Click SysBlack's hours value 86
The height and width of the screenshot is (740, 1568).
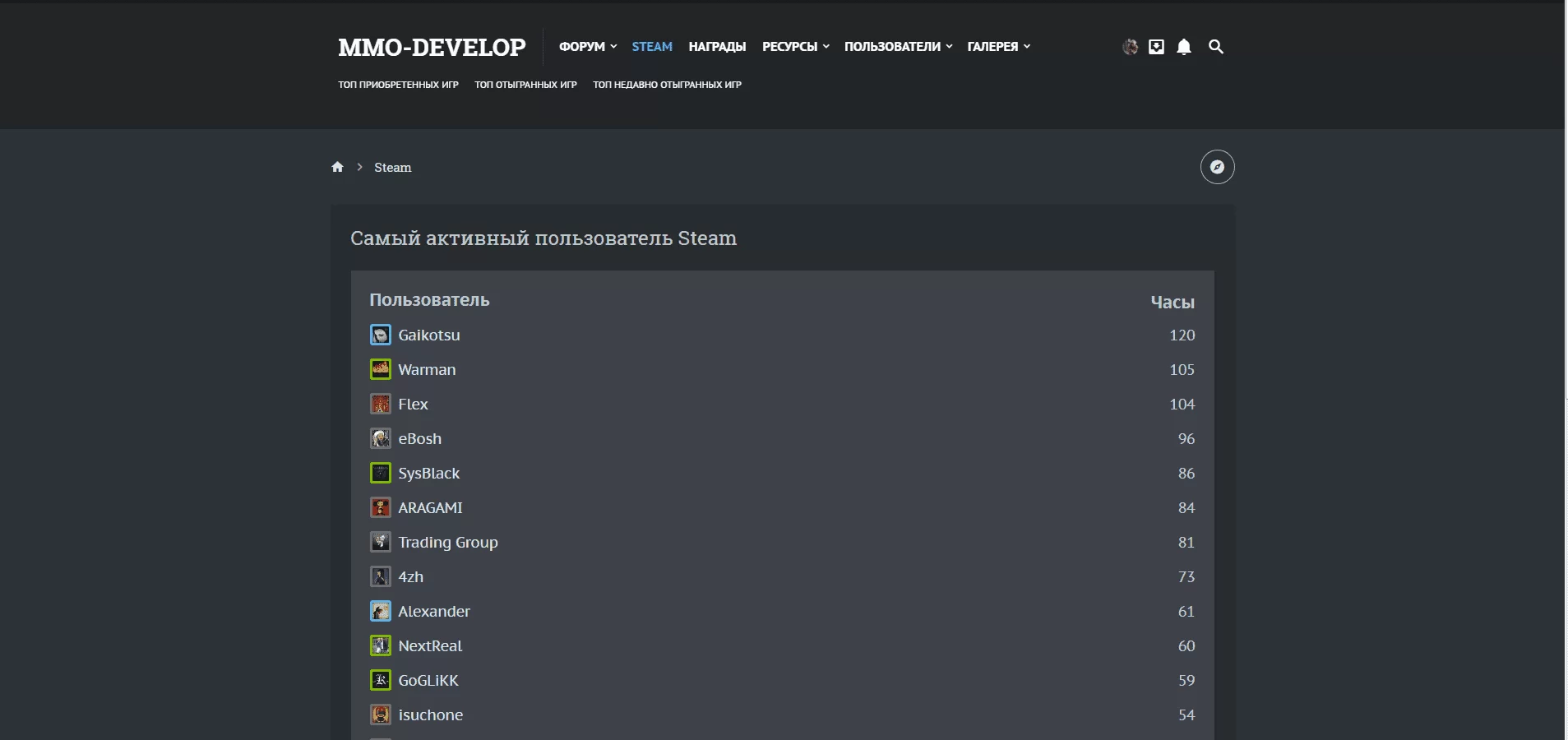[x=1186, y=473]
